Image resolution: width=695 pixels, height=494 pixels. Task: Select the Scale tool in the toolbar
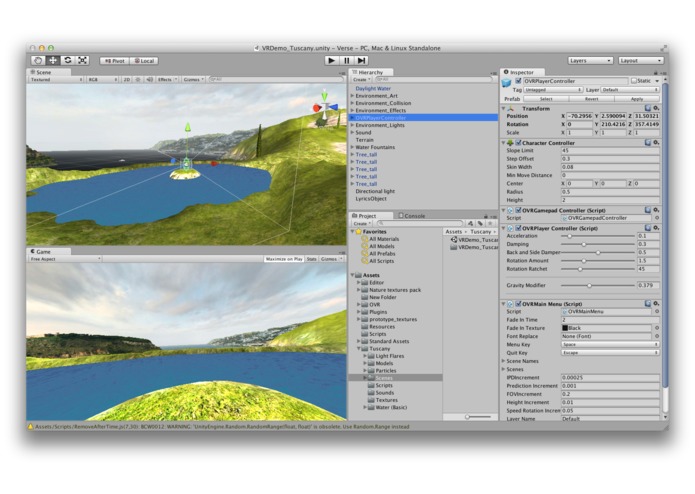coord(82,60)
